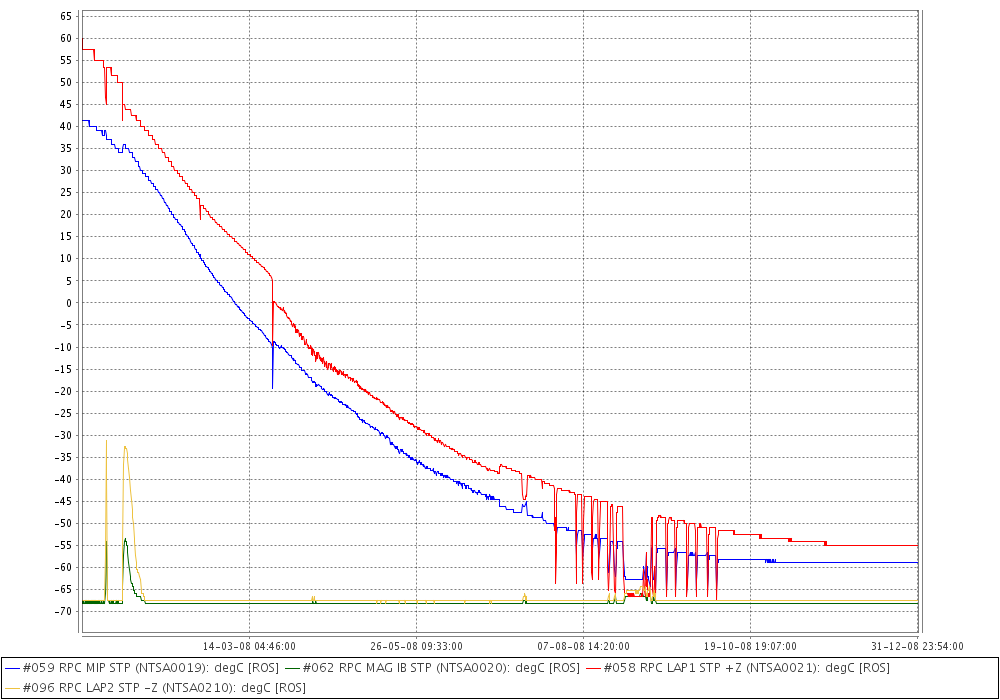The image size is (1000, 700).
Task: Click x-axis label 14-03-08 04:46:00
Action: coord(249,646)
